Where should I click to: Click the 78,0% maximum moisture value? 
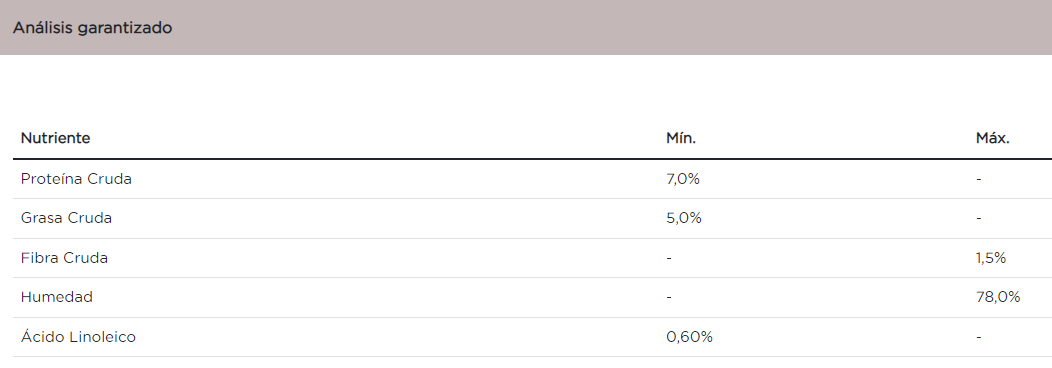[x=998, y=297]
